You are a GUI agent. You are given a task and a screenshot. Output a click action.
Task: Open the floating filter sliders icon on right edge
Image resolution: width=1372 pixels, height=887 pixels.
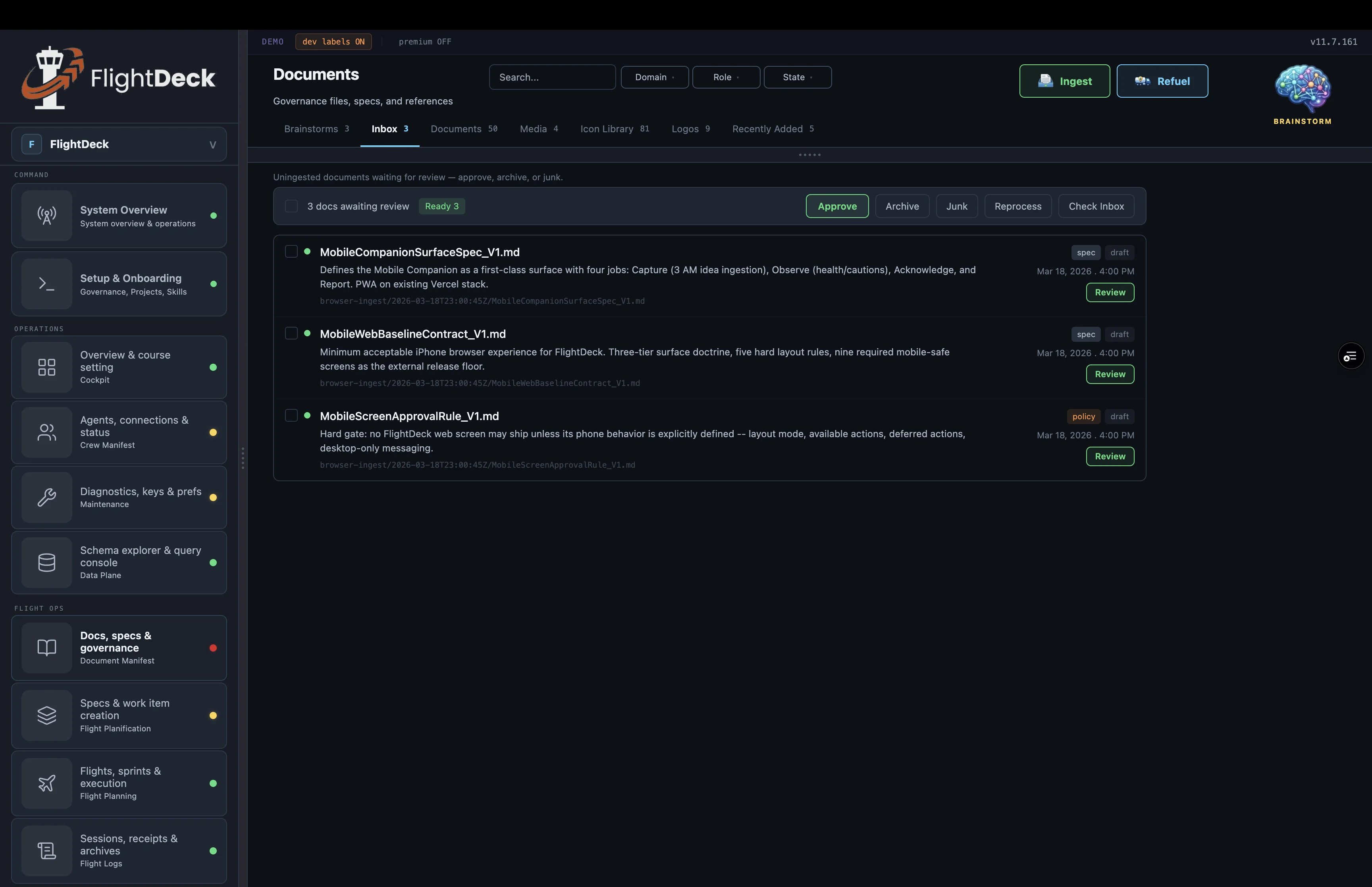point(1351,355)
